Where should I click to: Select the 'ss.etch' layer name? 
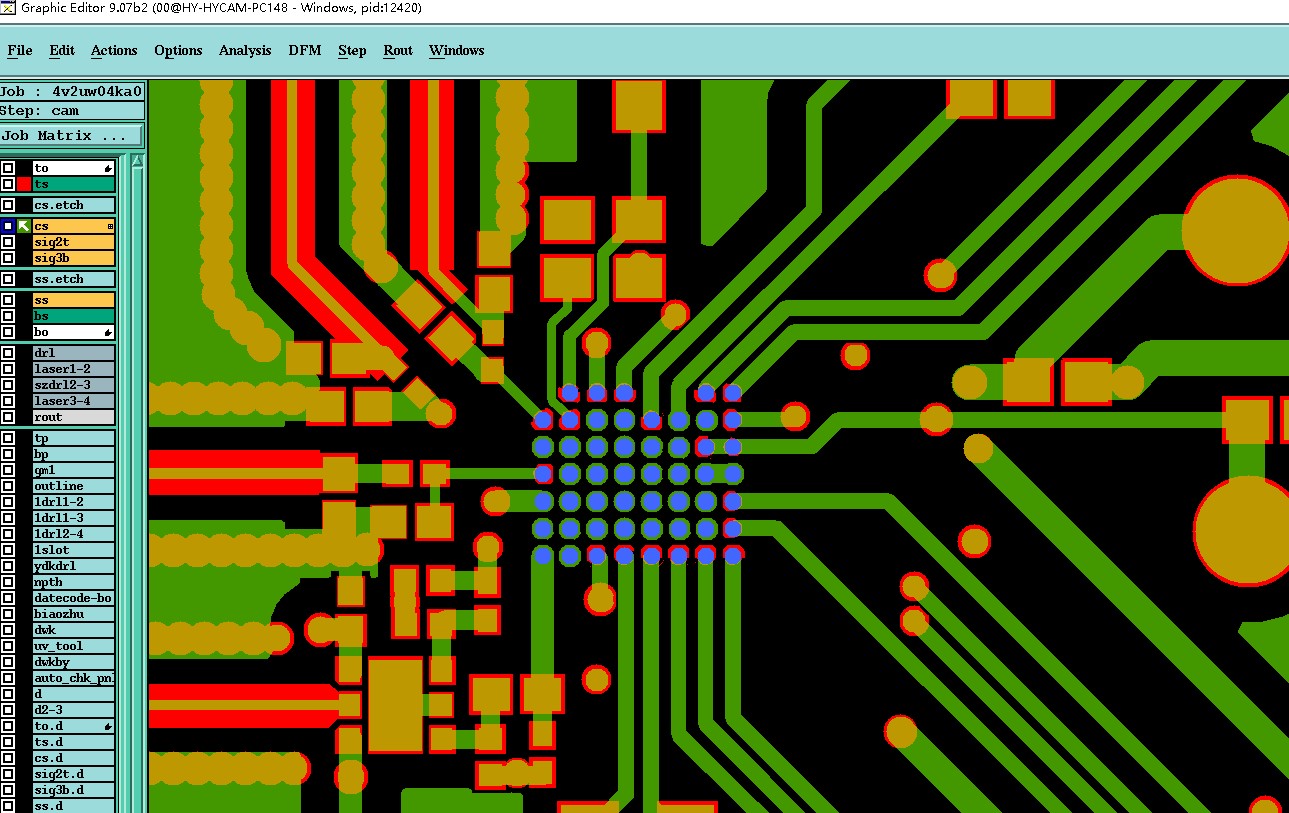click(74, 279)
